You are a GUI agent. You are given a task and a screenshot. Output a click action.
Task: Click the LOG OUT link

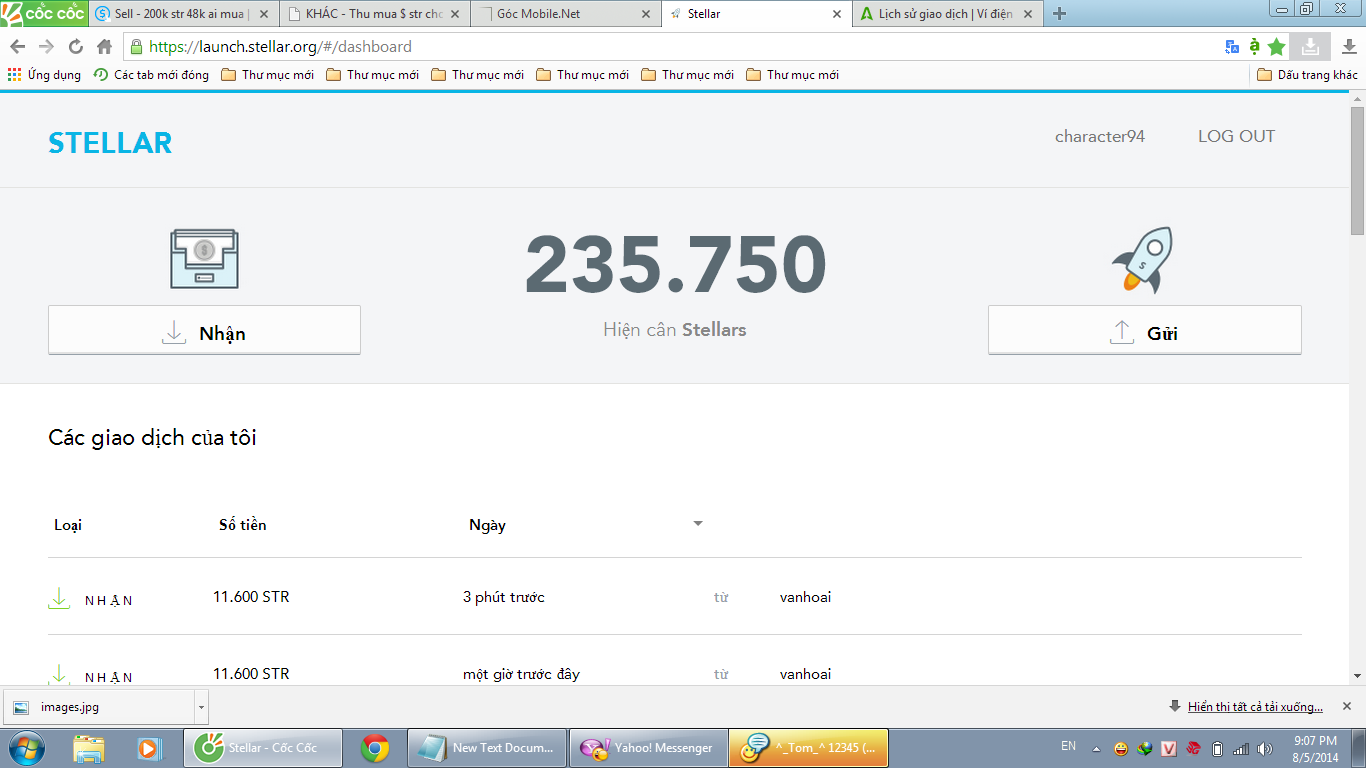(1236, 136)
